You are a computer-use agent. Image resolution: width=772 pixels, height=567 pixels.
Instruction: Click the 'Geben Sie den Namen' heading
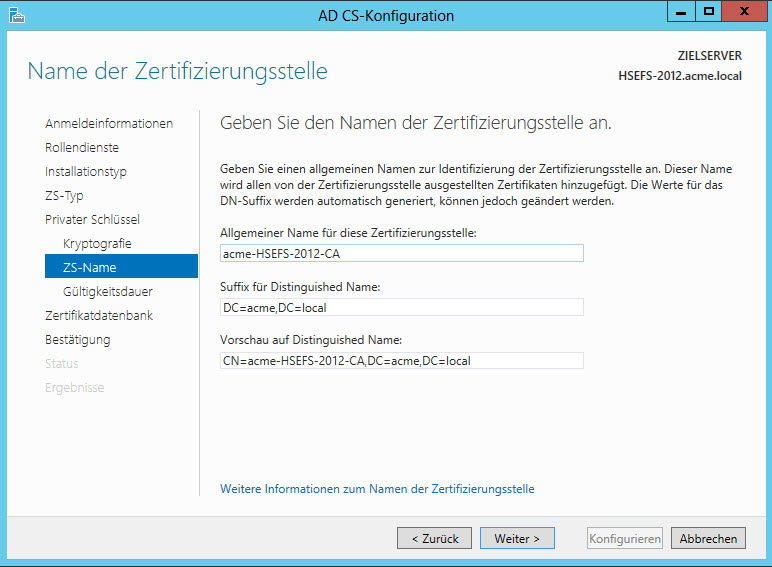[x=416, y=123]
